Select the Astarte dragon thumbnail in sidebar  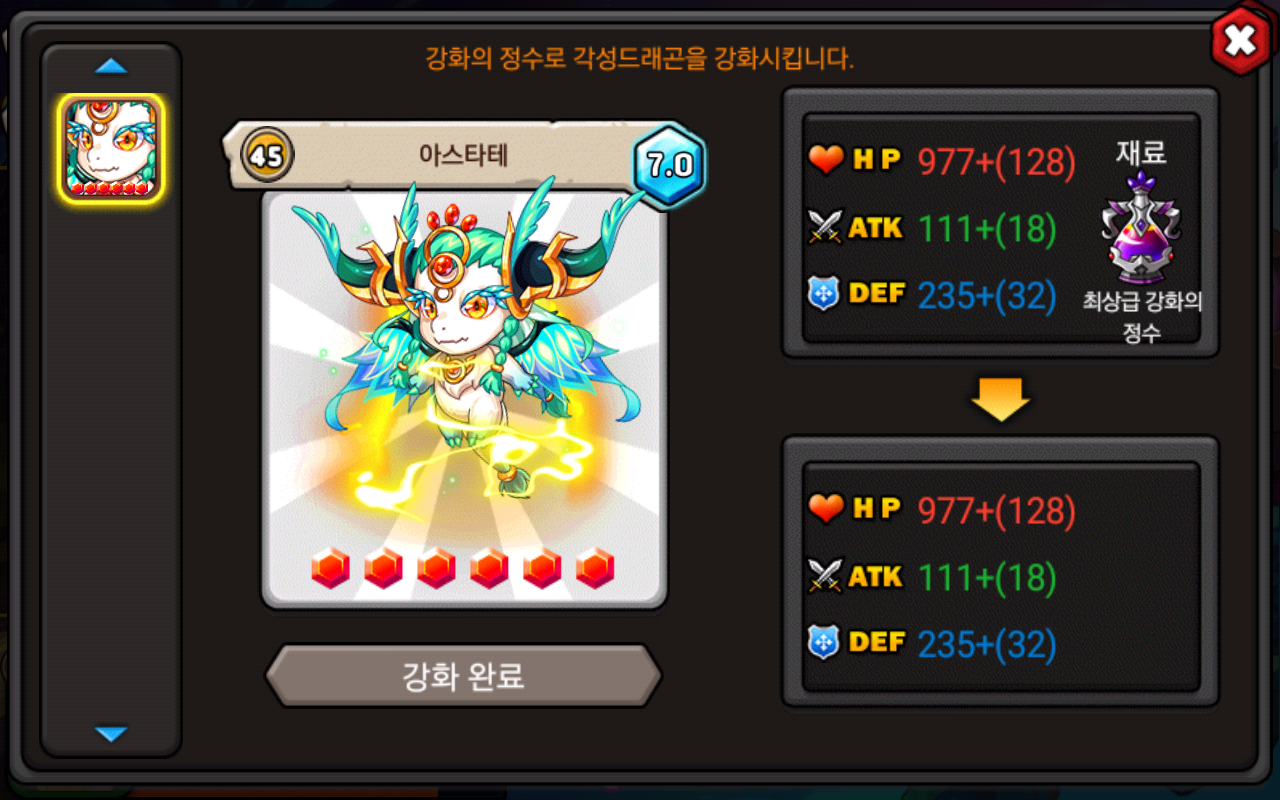(111, 149)
